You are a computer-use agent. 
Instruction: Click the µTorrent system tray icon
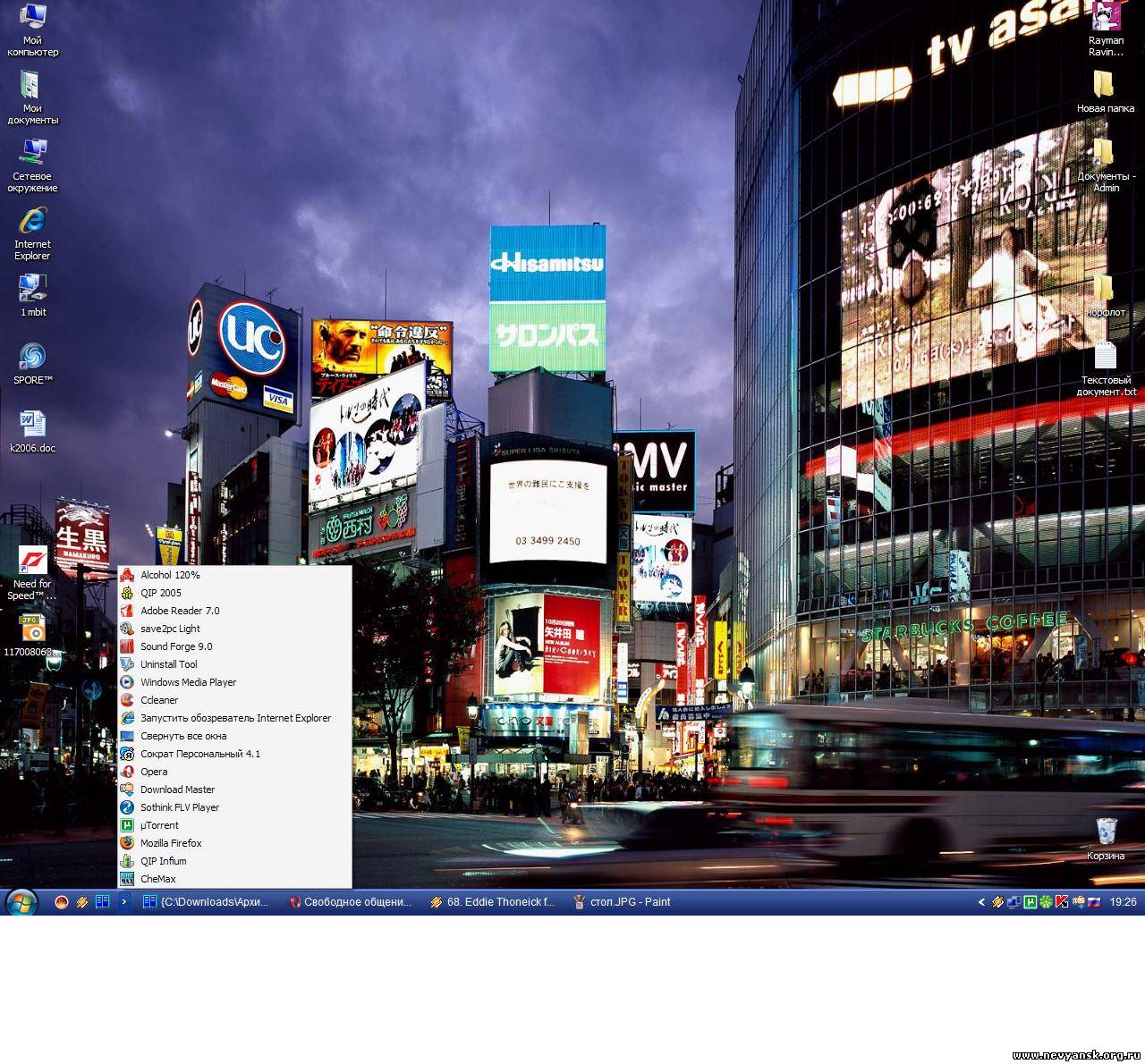pyautogui.click(x=1030, y=902)
